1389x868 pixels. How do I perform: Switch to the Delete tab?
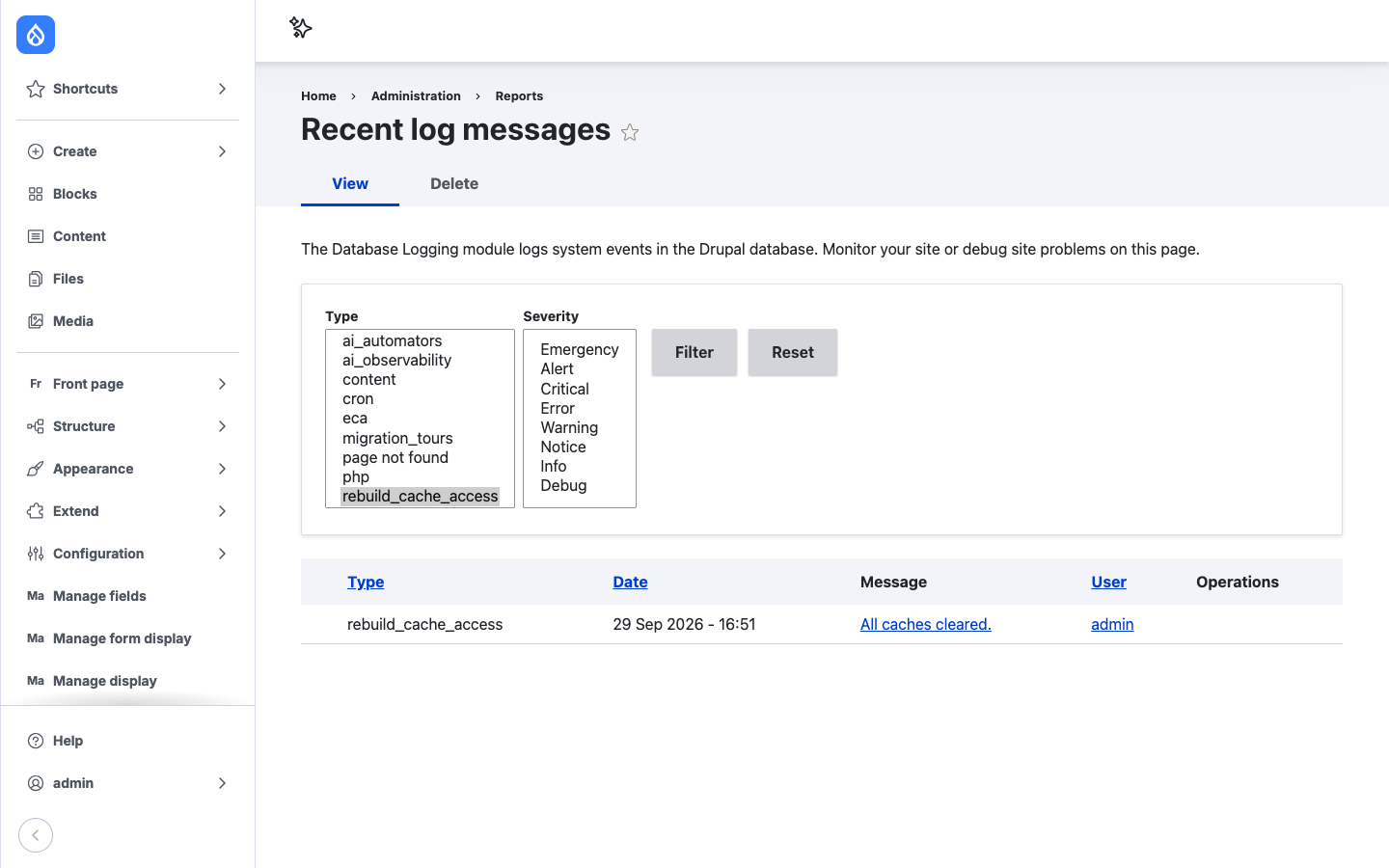(454, 183)
